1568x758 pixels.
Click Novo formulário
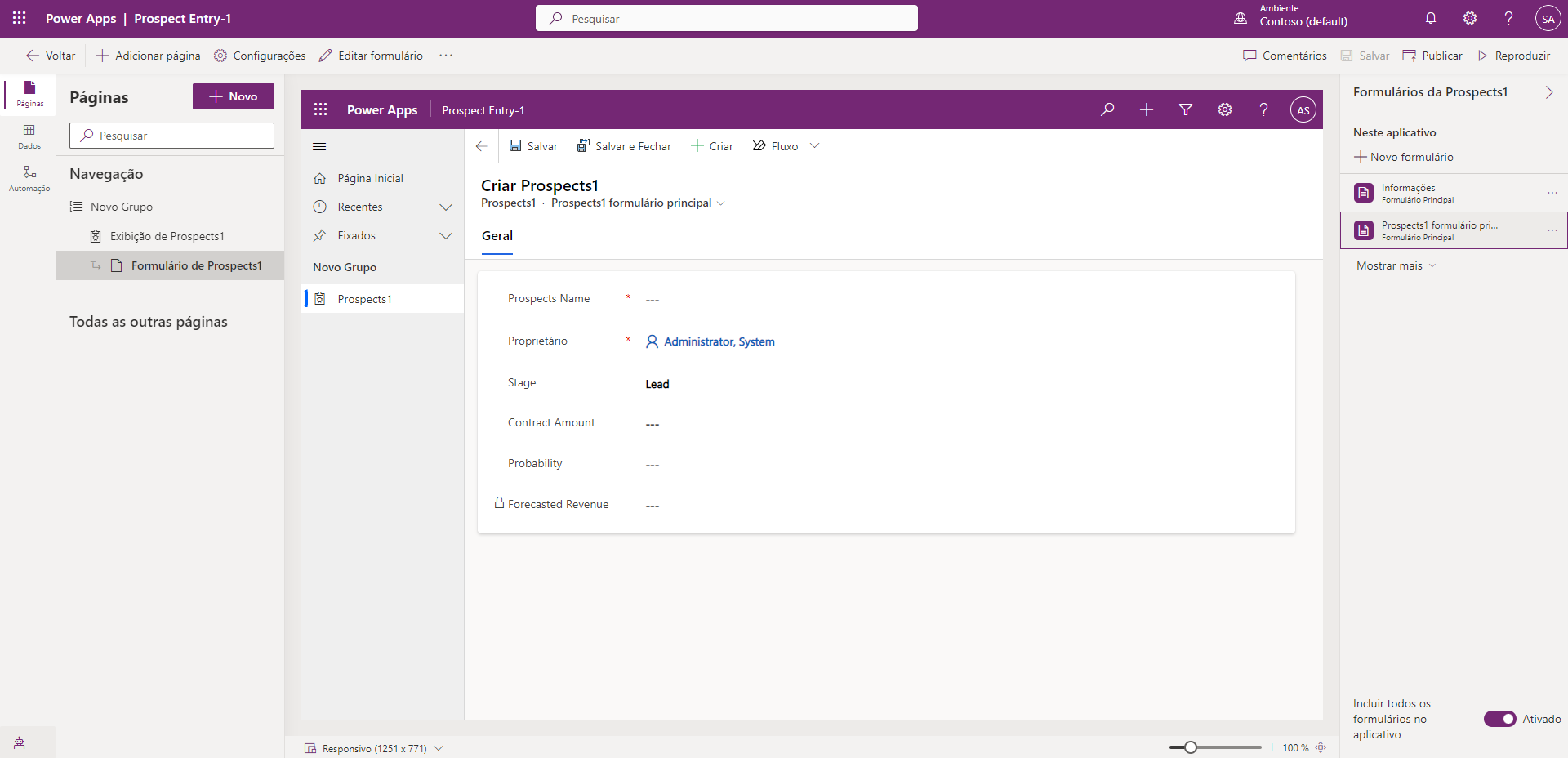(1404, 157)
